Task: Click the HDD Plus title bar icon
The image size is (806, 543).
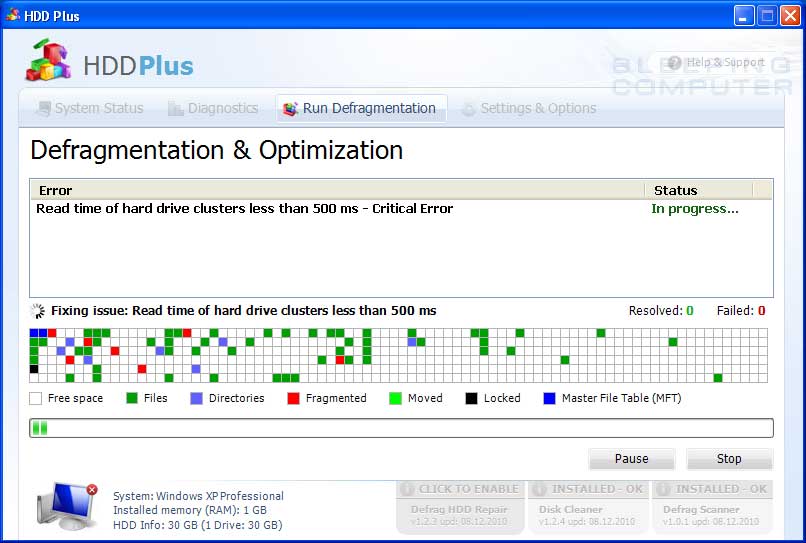Action: coord(13,15)
